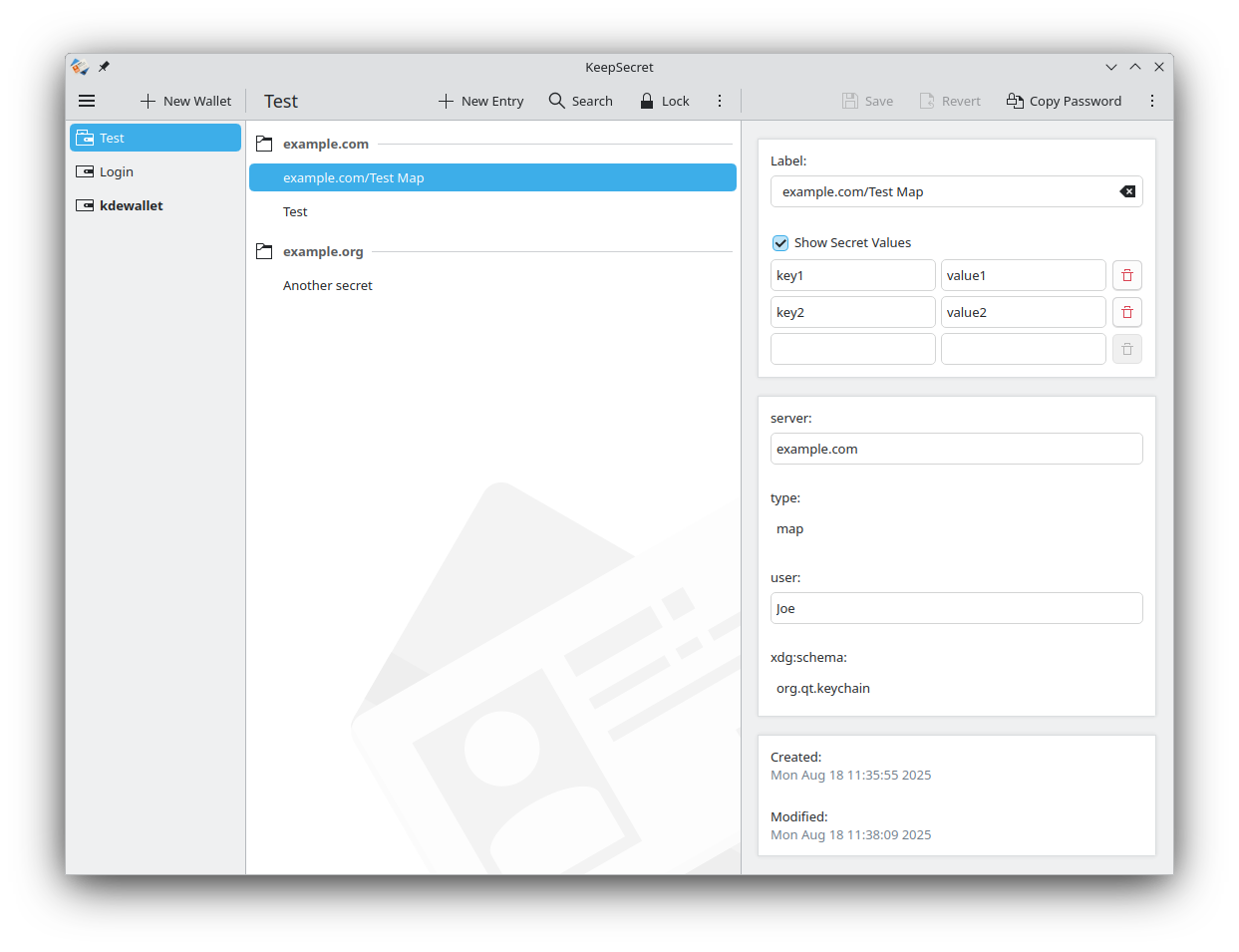Image resolution: width=1239 pixels, height=952 pixels.
Task: Open the entry overflow menu beside Copy Password
Action: coord(1152,101)
